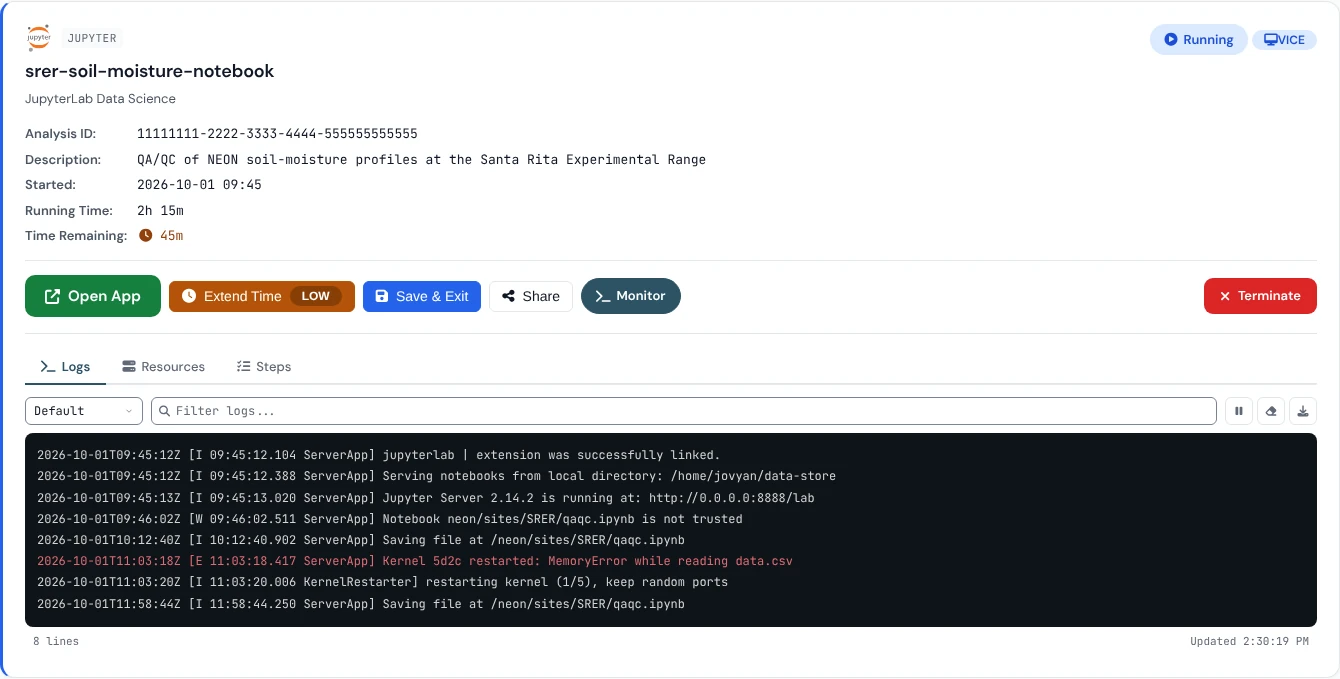Click the 45m time remaining value
Image resolution: width=1340 pixels, height=679 pixels.
pos(171,236)
